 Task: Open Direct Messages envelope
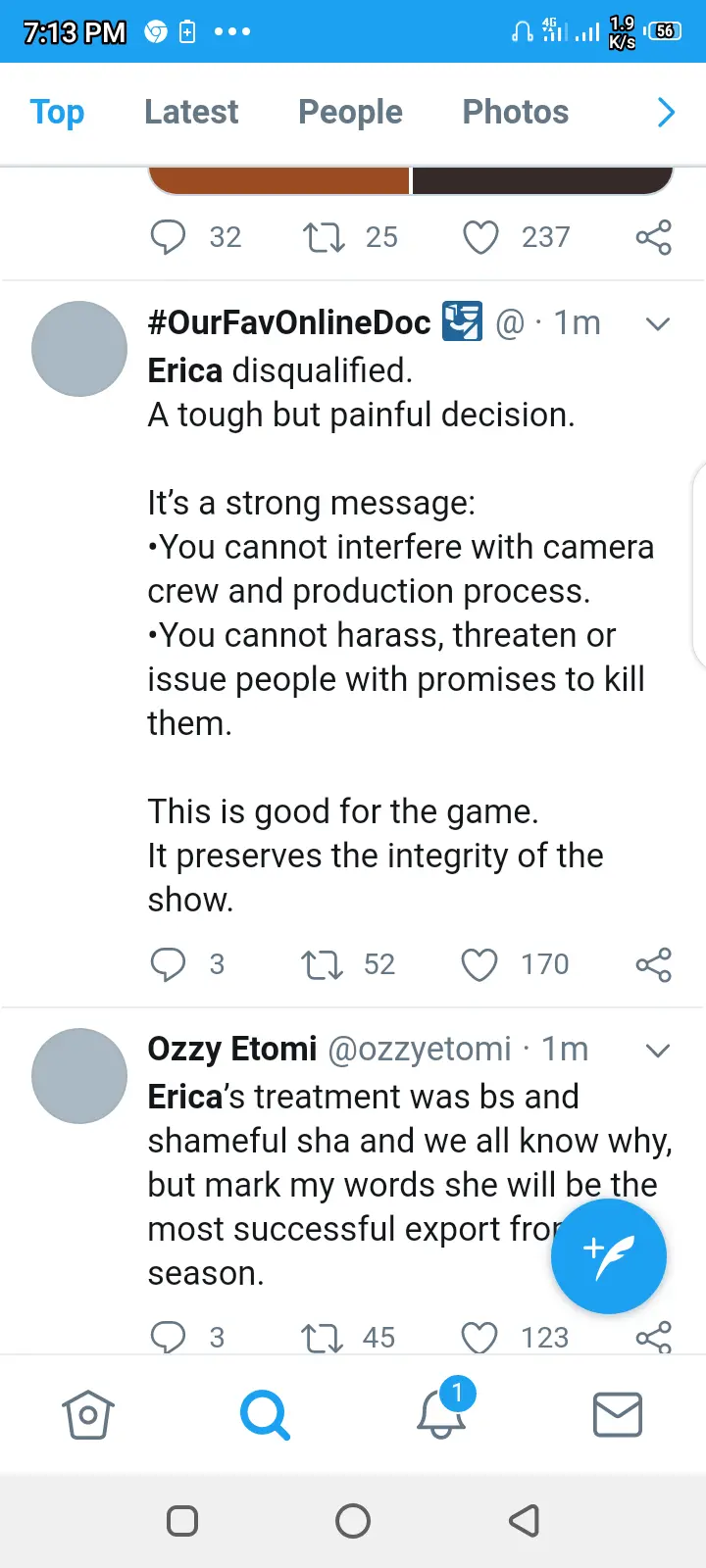point(618,1414)
